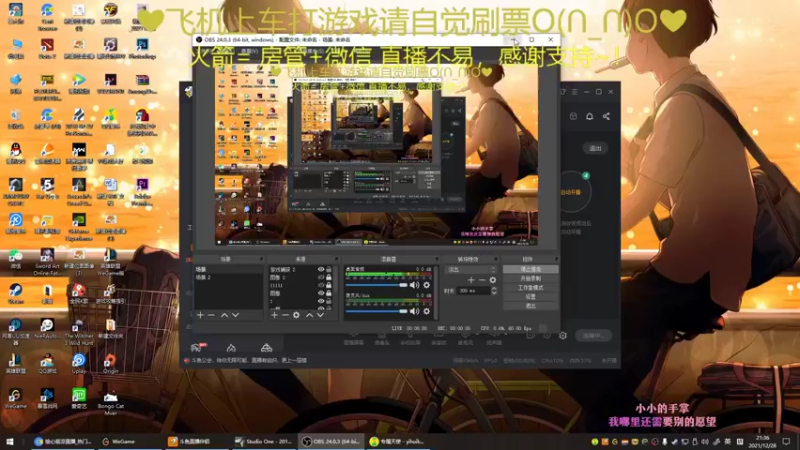Open the 桌面音频 audio settings gear
800x450 pixels.
pos(427,285)
